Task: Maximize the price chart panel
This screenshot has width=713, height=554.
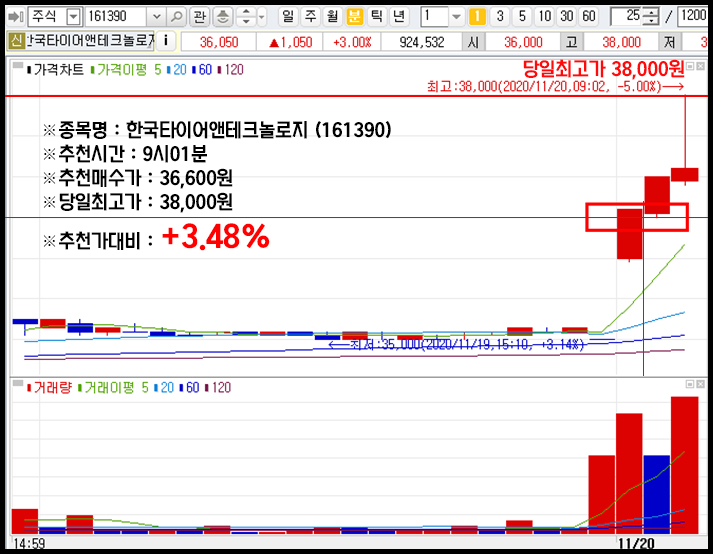Action: (690, 66)
